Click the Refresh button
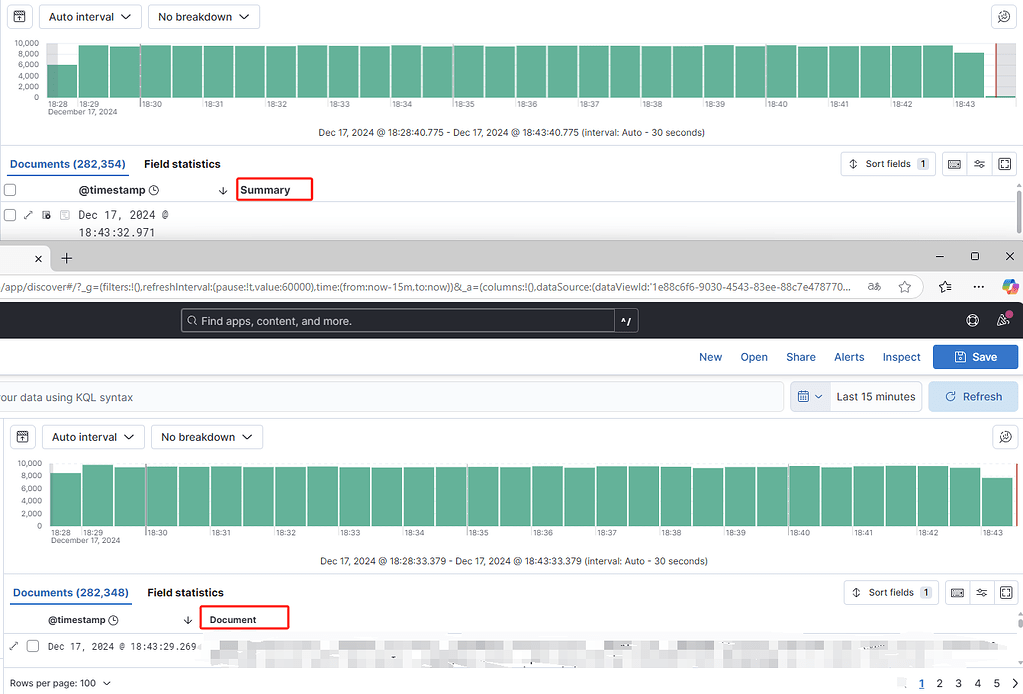Screen dimensions: 1023x694 click(x=972, y=396)
